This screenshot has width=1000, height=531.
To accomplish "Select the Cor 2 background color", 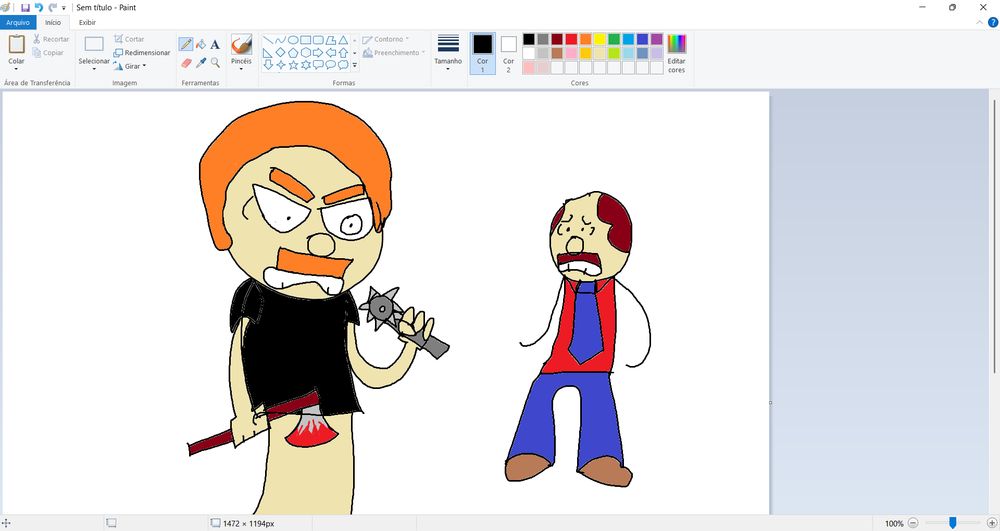I will point(508,54).
